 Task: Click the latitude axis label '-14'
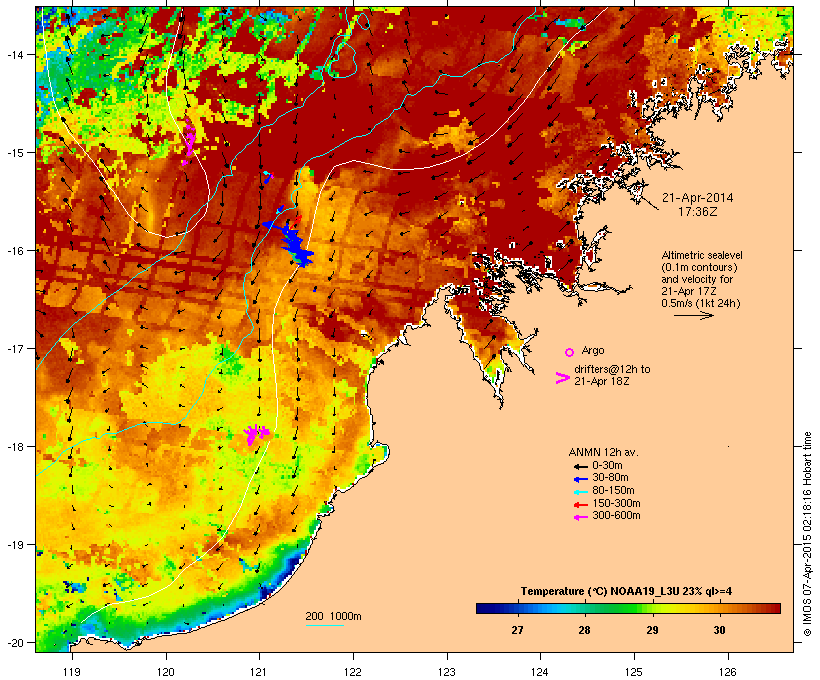click(14, 55)
